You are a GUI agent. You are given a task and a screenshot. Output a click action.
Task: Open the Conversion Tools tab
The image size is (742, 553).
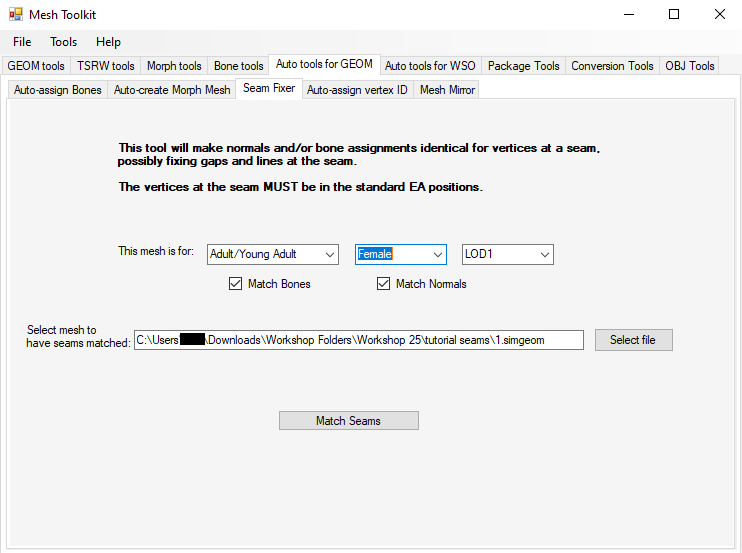(612, 66)
